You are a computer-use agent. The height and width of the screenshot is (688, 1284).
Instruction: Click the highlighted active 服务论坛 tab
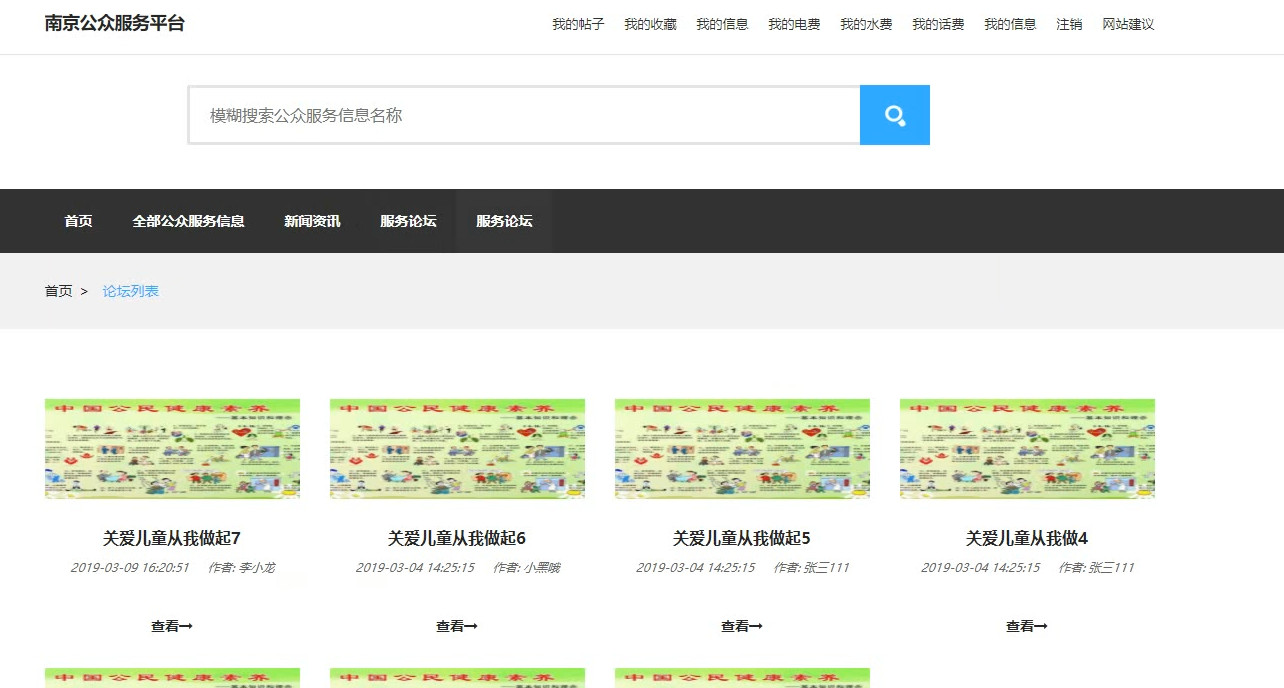pos(504,221)
